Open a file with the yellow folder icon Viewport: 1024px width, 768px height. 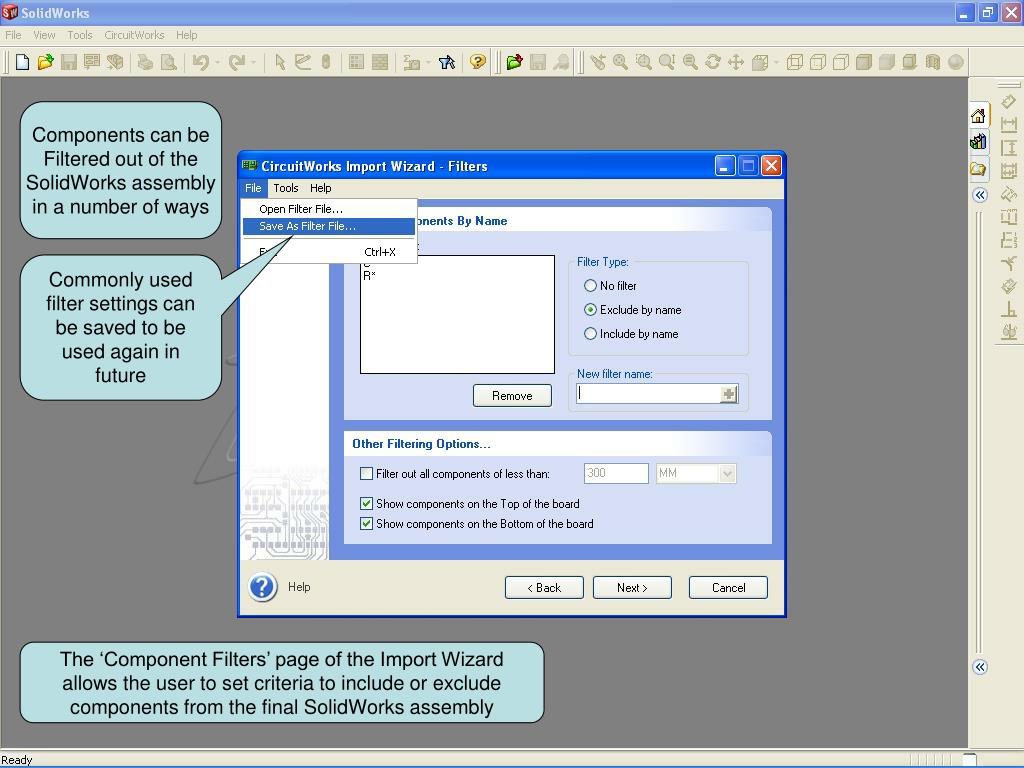45,62
